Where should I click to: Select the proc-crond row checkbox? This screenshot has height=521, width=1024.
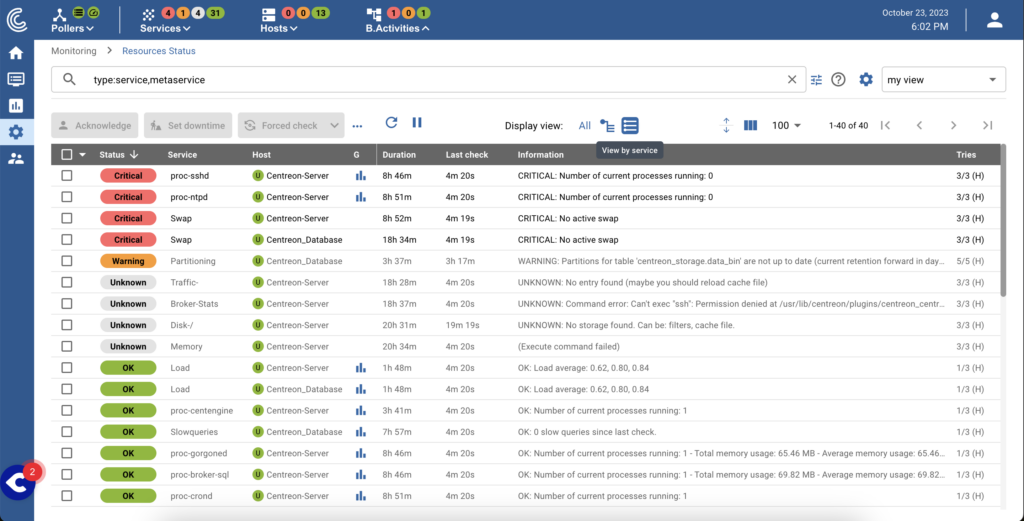67,496
